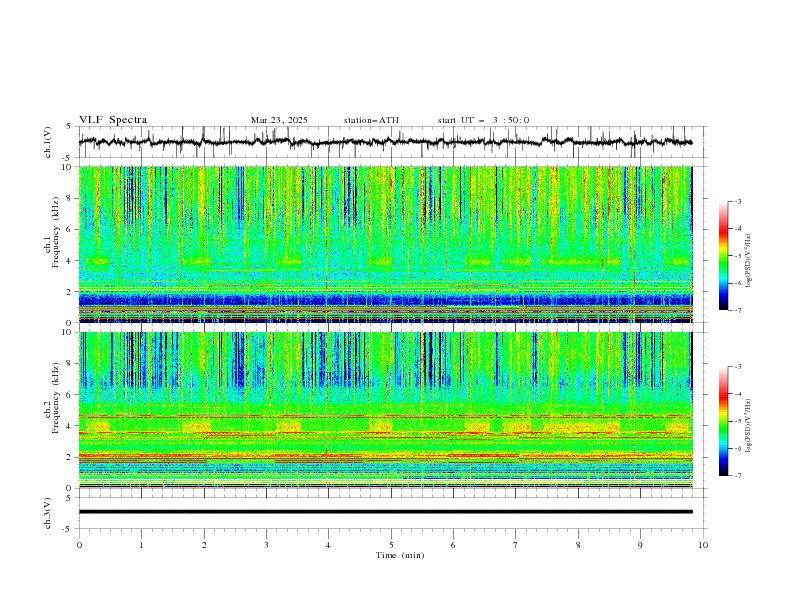Click the "ch.3(V)" axis label
This screenshot has height=612, width=792.
(48, 513)
